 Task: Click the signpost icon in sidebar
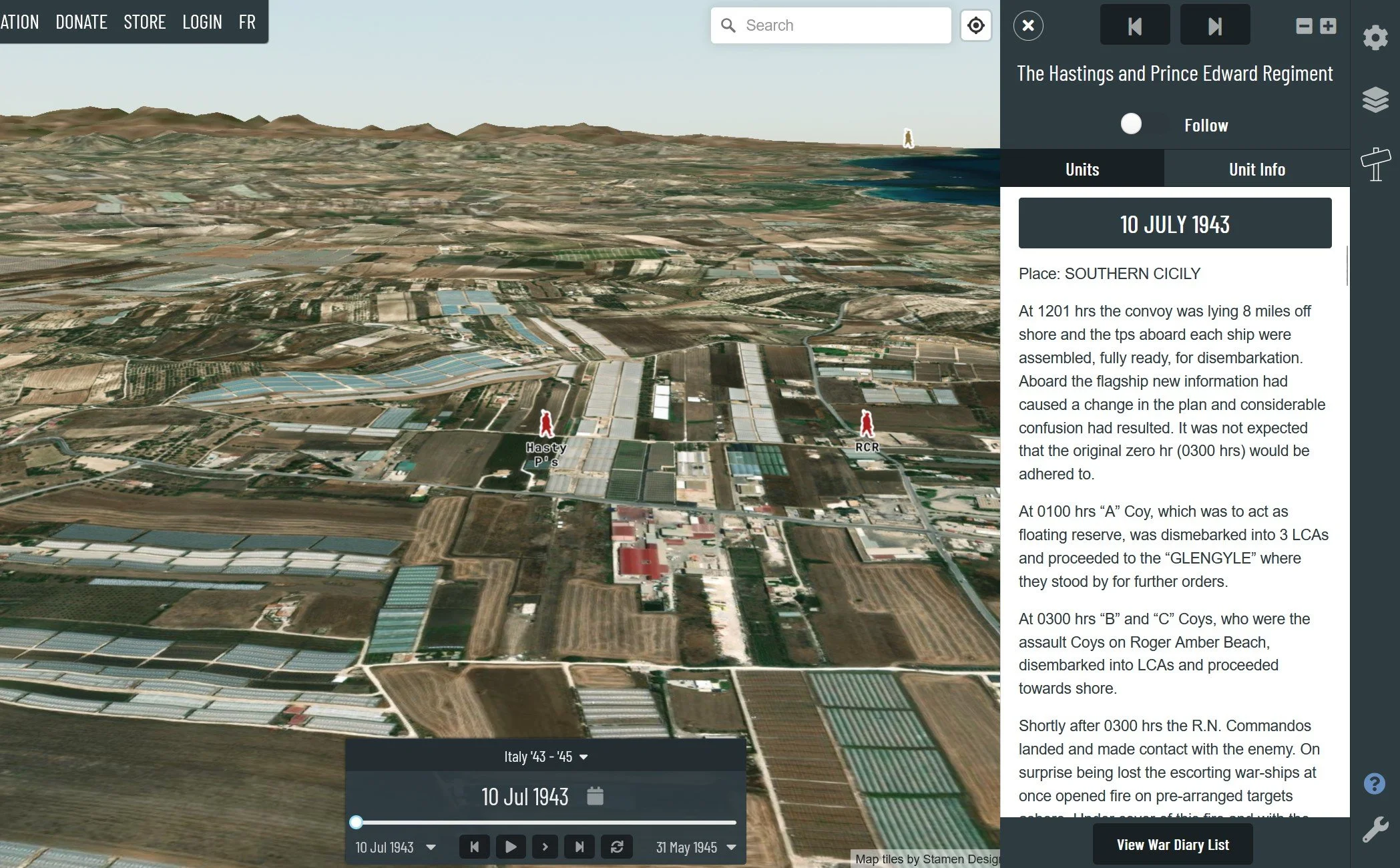pos(1375,164)
